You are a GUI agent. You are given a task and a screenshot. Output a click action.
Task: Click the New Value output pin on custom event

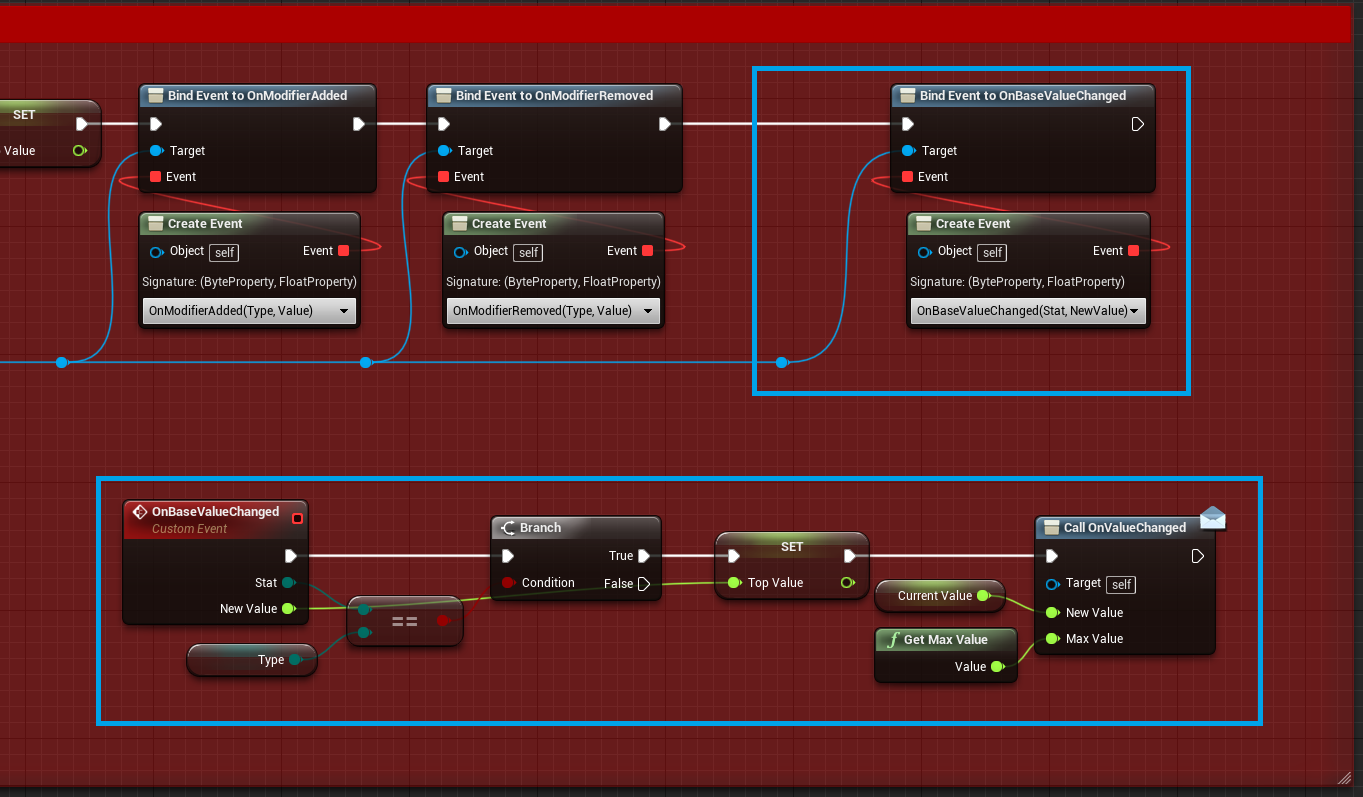coord(288,608)
